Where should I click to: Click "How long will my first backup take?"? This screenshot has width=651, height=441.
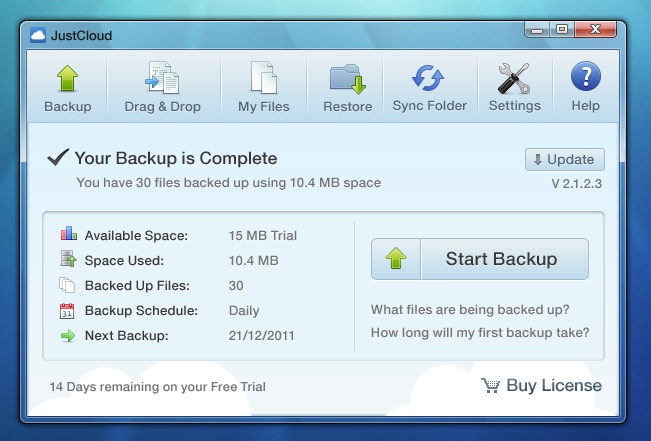click(480, 333)
